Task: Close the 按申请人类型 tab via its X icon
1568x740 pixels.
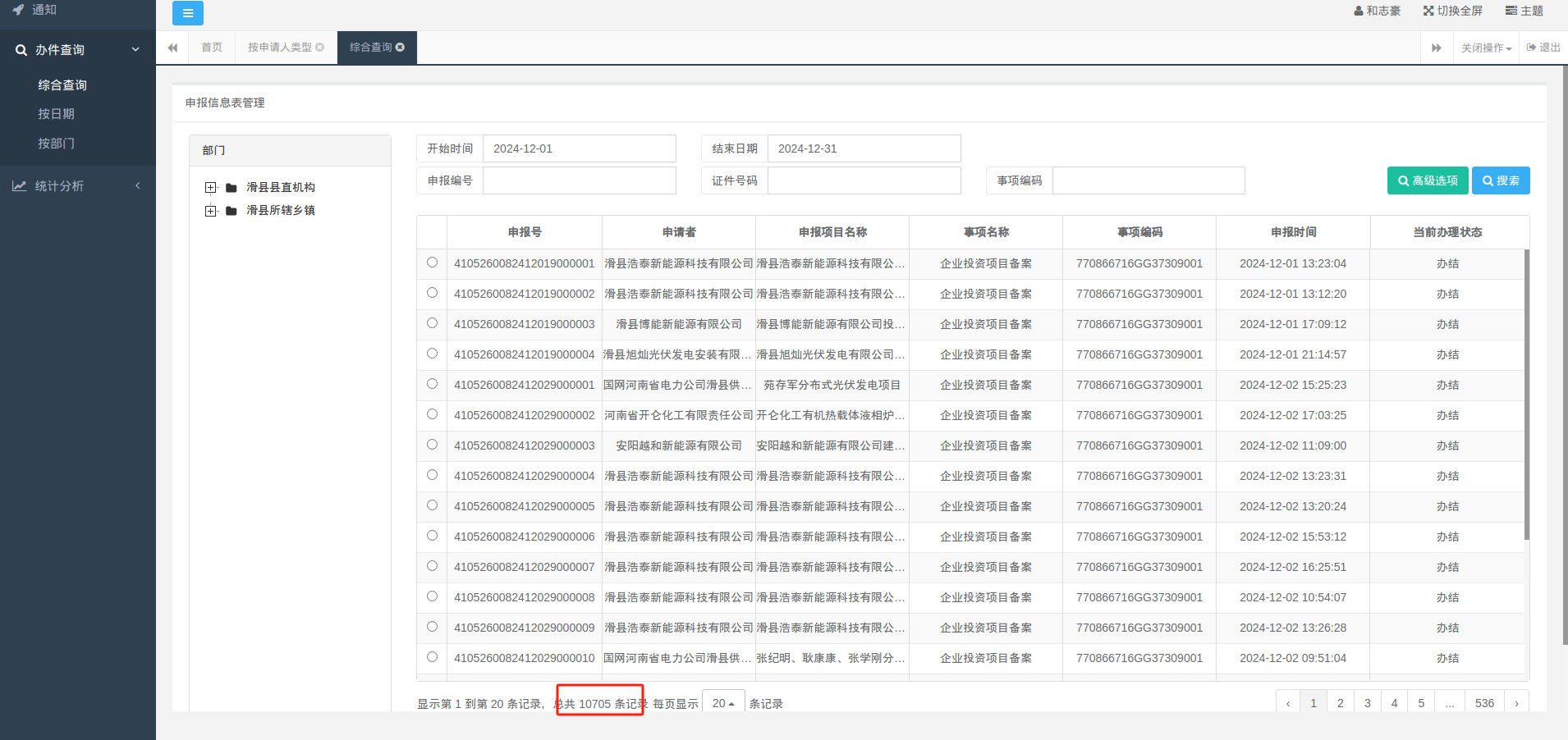Action: [320, 48]
